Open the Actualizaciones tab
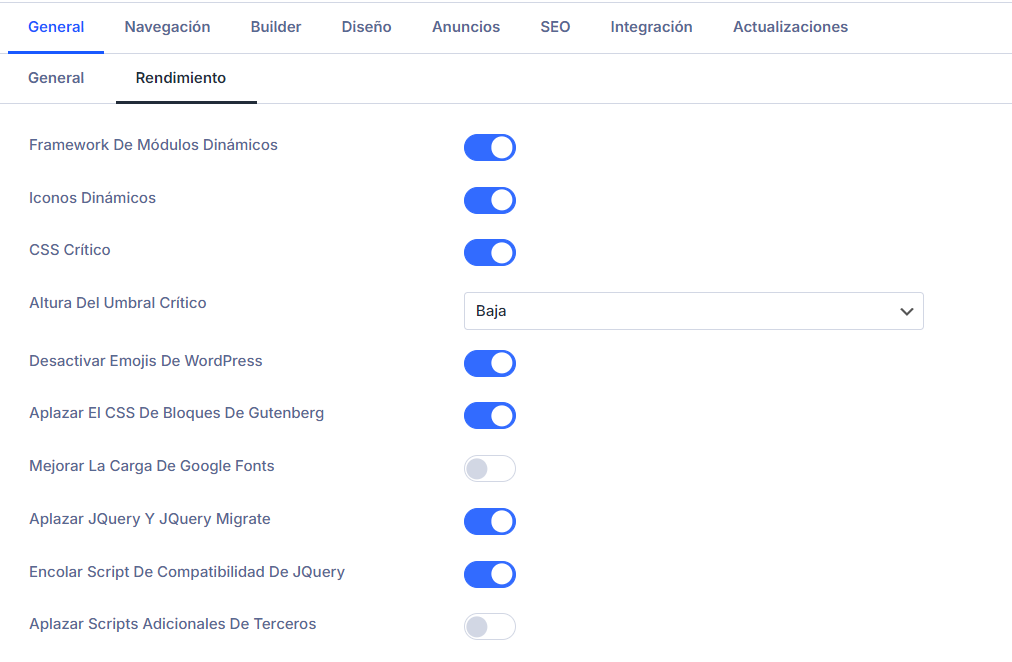The image size is (1012, 662). click(x=790, y=27)
